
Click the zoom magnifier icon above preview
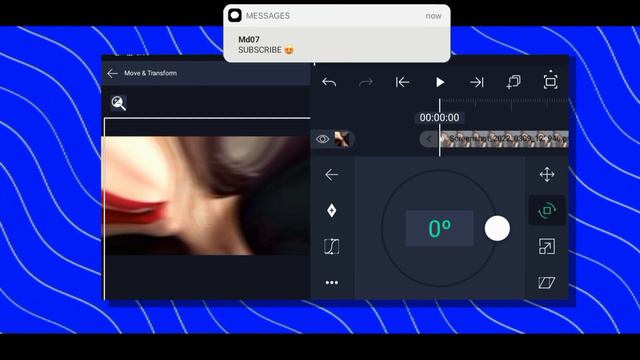pos(119,103)
